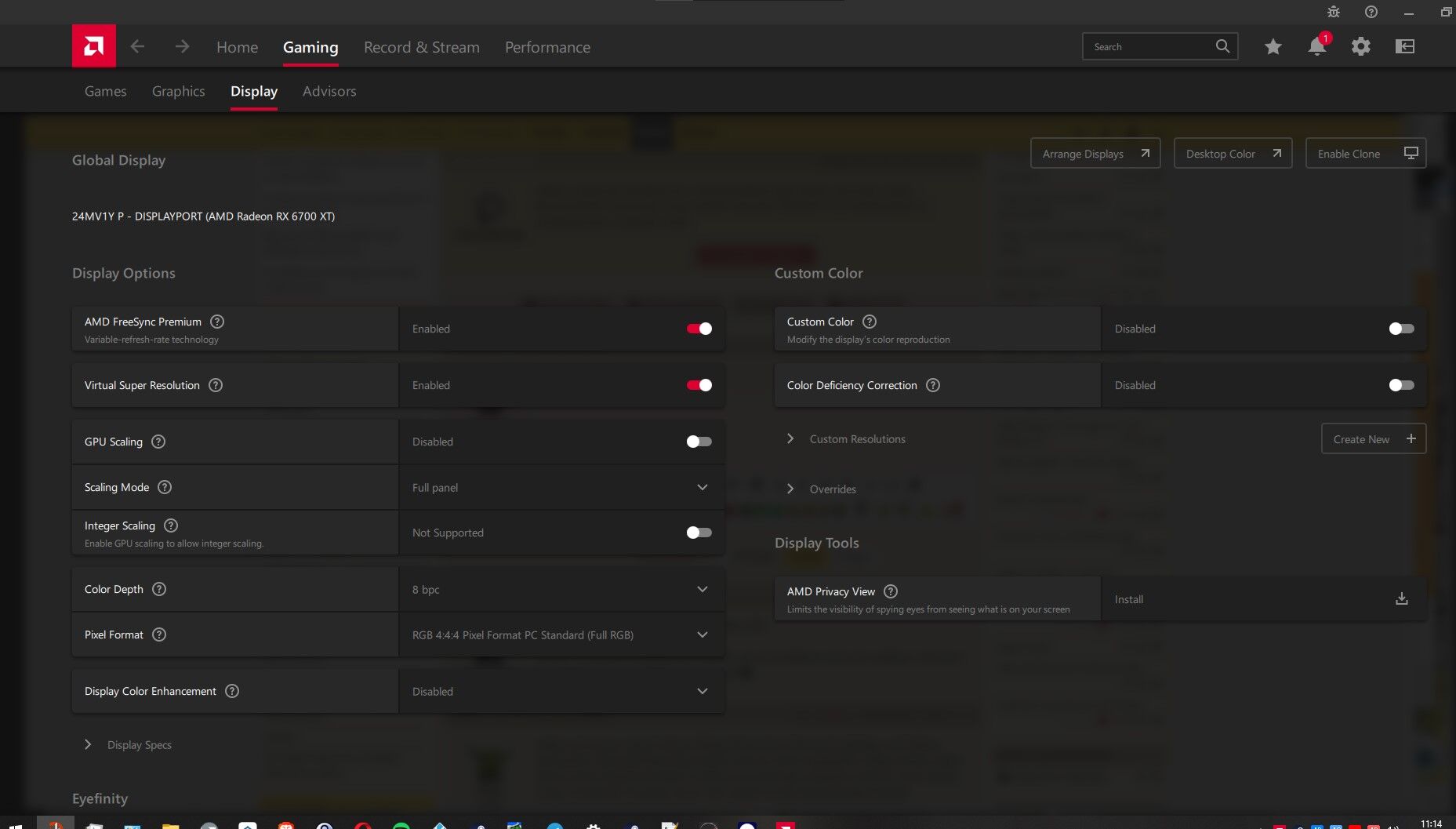Show help for Color Depth
1456x829 pixels.
(x=159, y=589)
